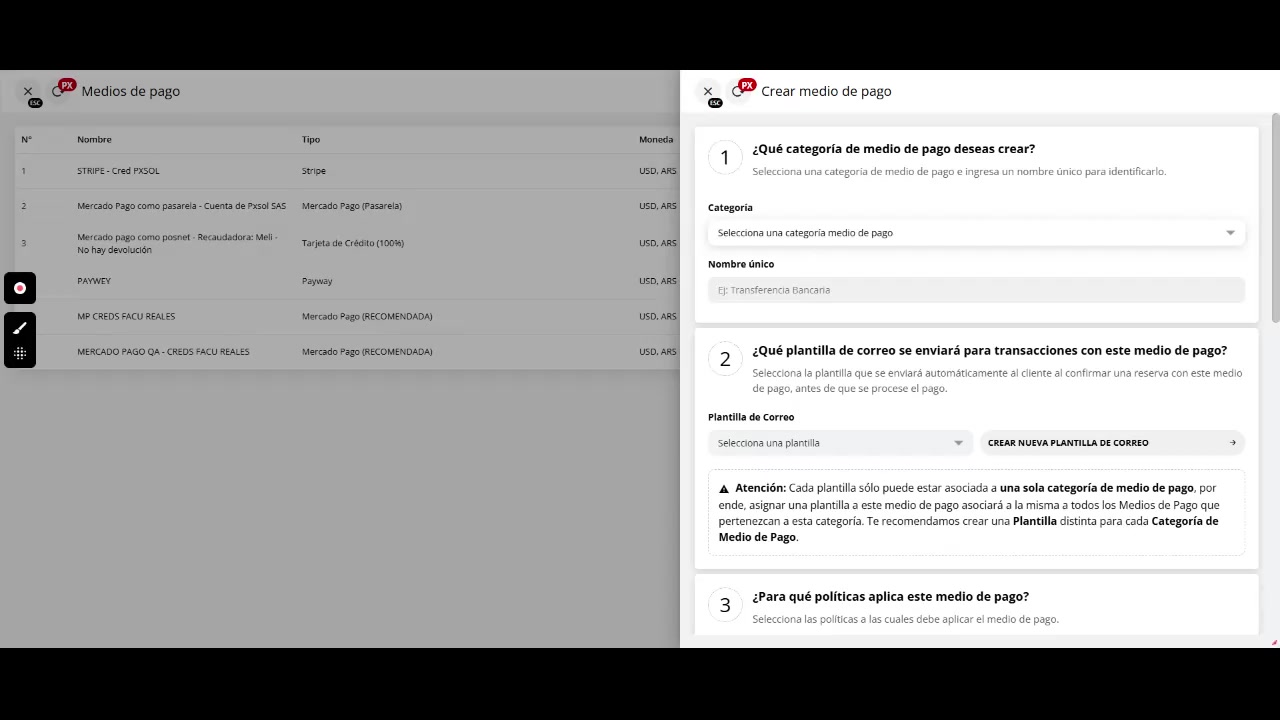Click the warning triangle icon beside Atención
Image resolution: width=1280 pixels, height=720 pixels.
[724, 489]
